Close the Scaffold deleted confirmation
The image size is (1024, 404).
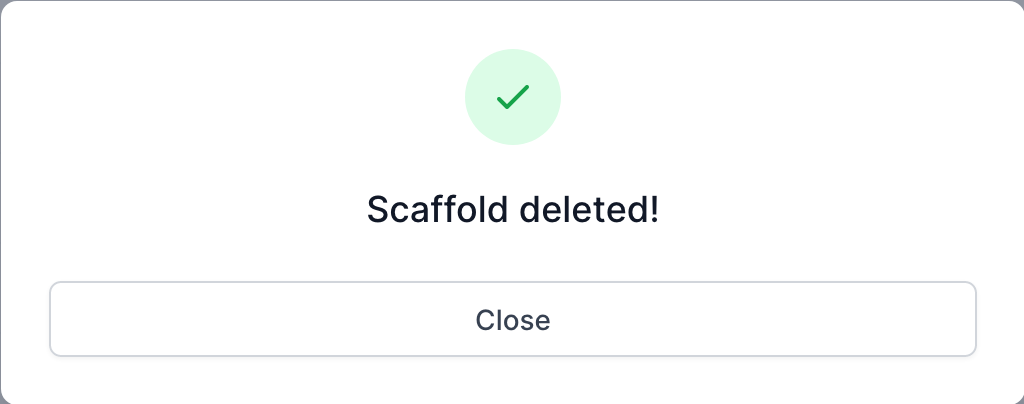(x=513, y=319)
